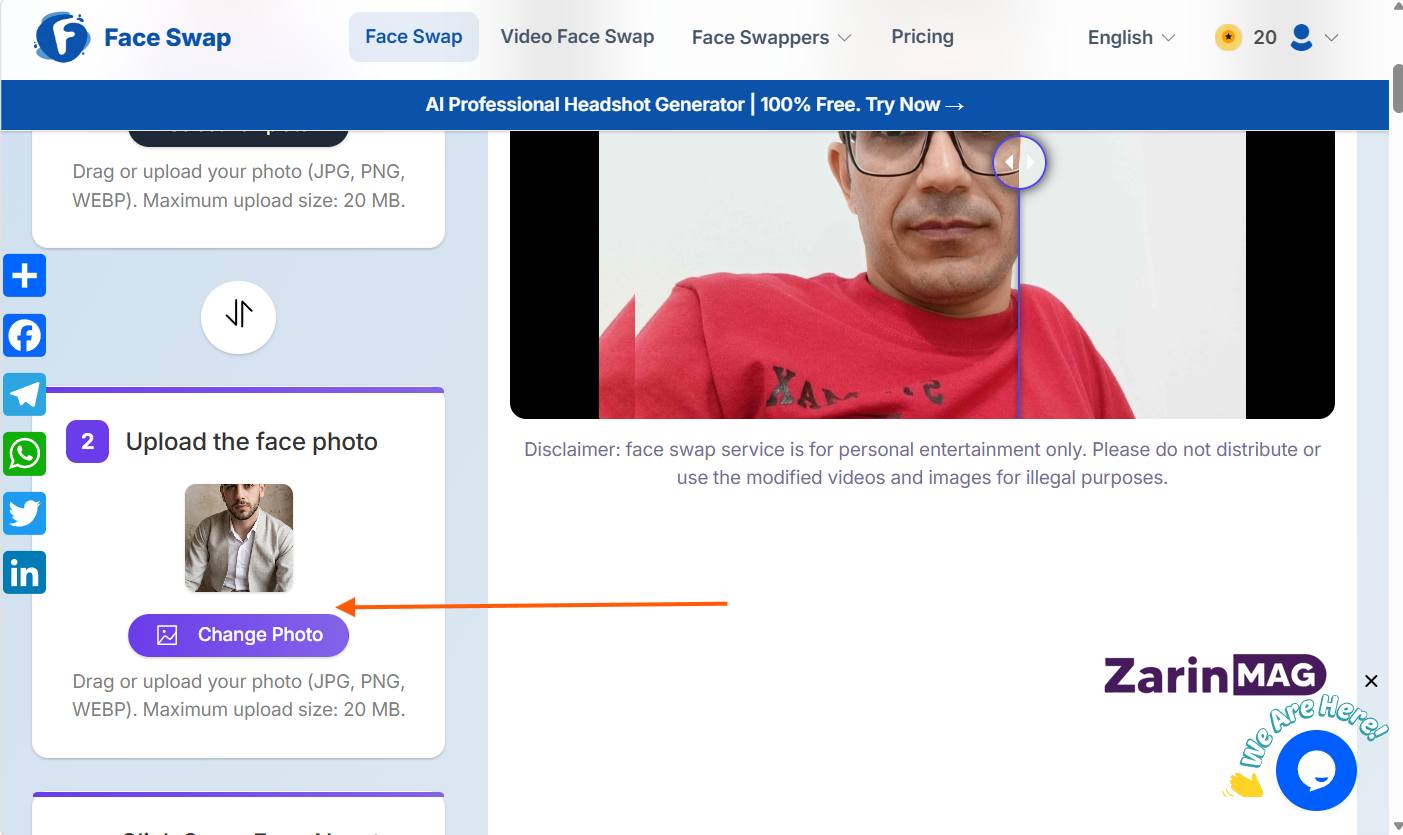Expand the Face Swappers dropdown

click(771, 38)
